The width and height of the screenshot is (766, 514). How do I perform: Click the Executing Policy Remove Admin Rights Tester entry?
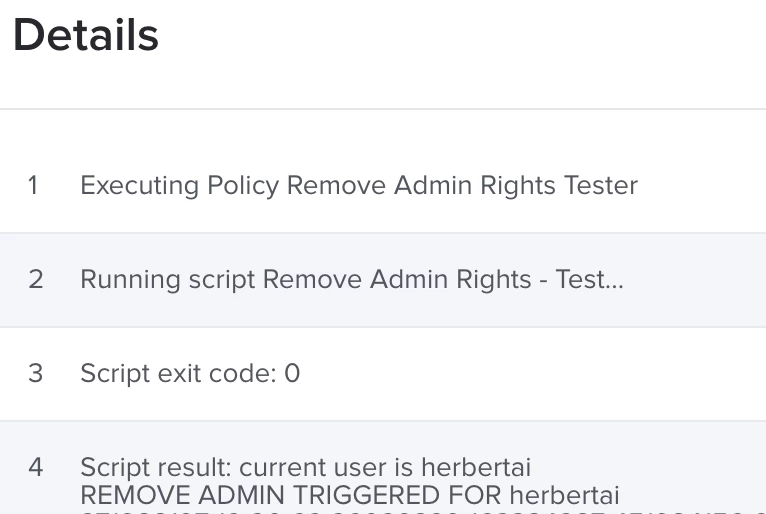pyautogui.click(x=359, y=186)
